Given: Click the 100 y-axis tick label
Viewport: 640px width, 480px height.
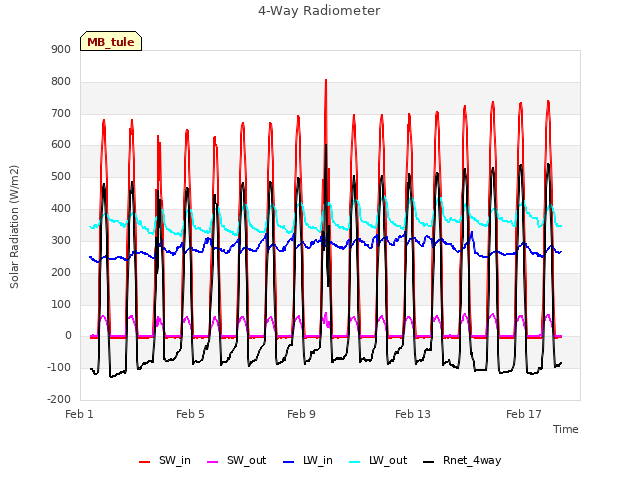Looking at the screenshot, I should click(61, 304).
